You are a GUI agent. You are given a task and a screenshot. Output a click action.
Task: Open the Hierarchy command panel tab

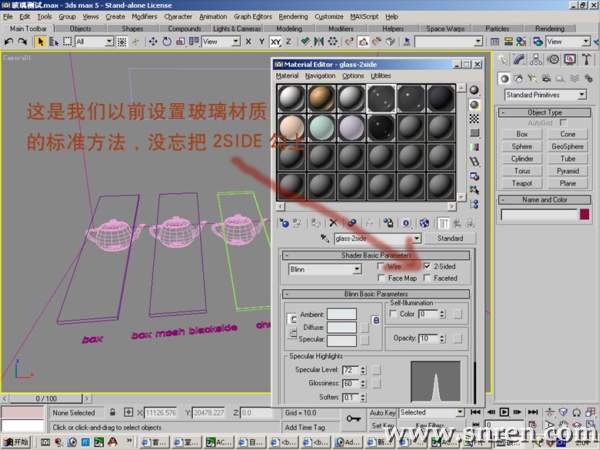pos(536,59)
